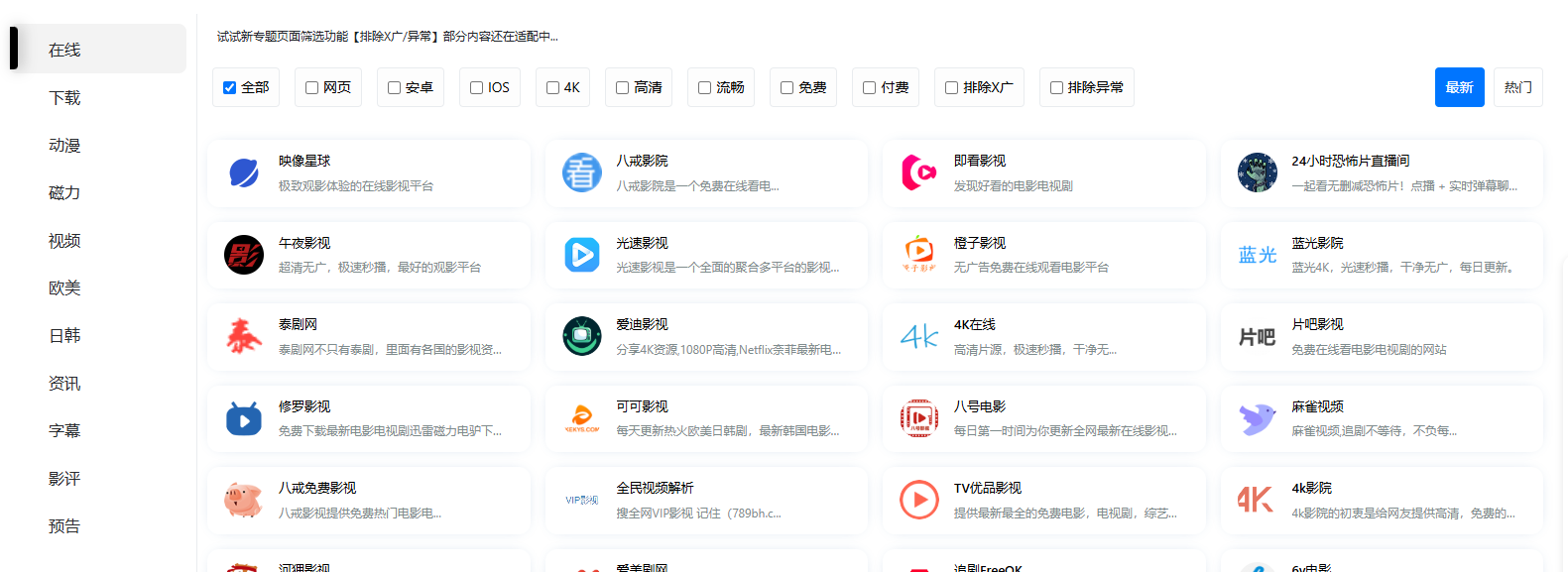Uncheck the 全部 filter checkbox
The width and height of the screenshot is (1568, 572).
click(230, 88)
